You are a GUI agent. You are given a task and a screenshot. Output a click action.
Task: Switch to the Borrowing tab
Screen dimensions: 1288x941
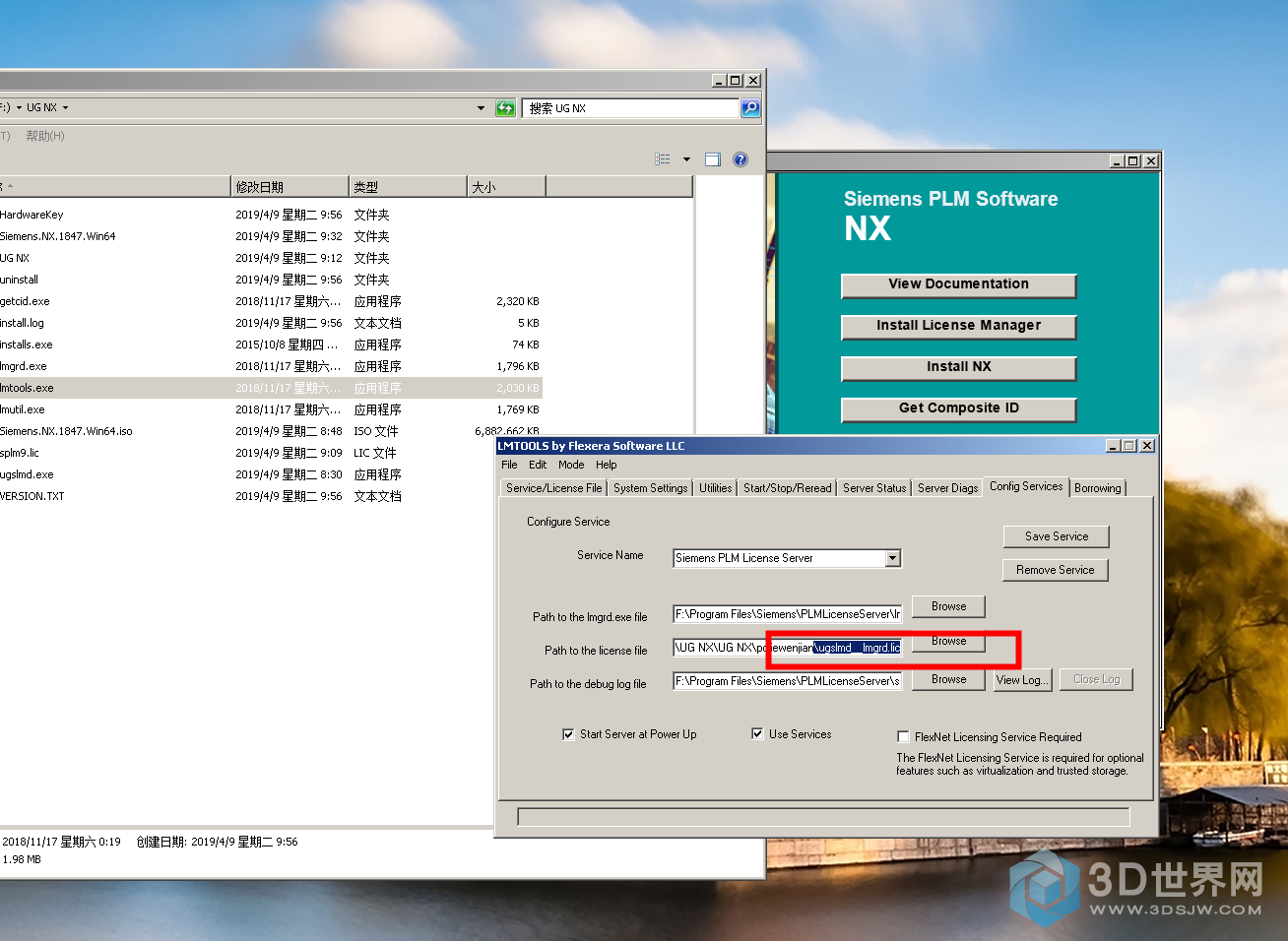(1097, 488)
